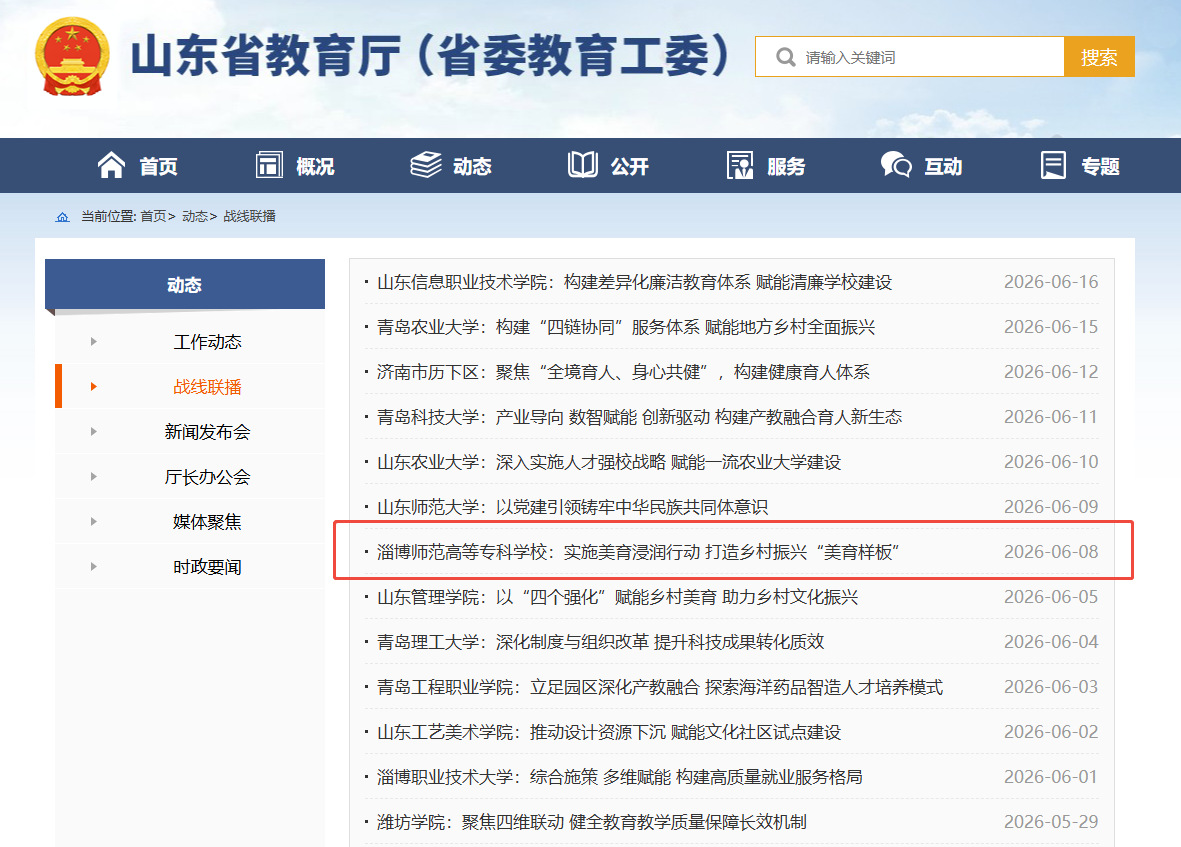The image size is (1181, 847).
Task: Click the home icon beside 首页
Action: 111,165
